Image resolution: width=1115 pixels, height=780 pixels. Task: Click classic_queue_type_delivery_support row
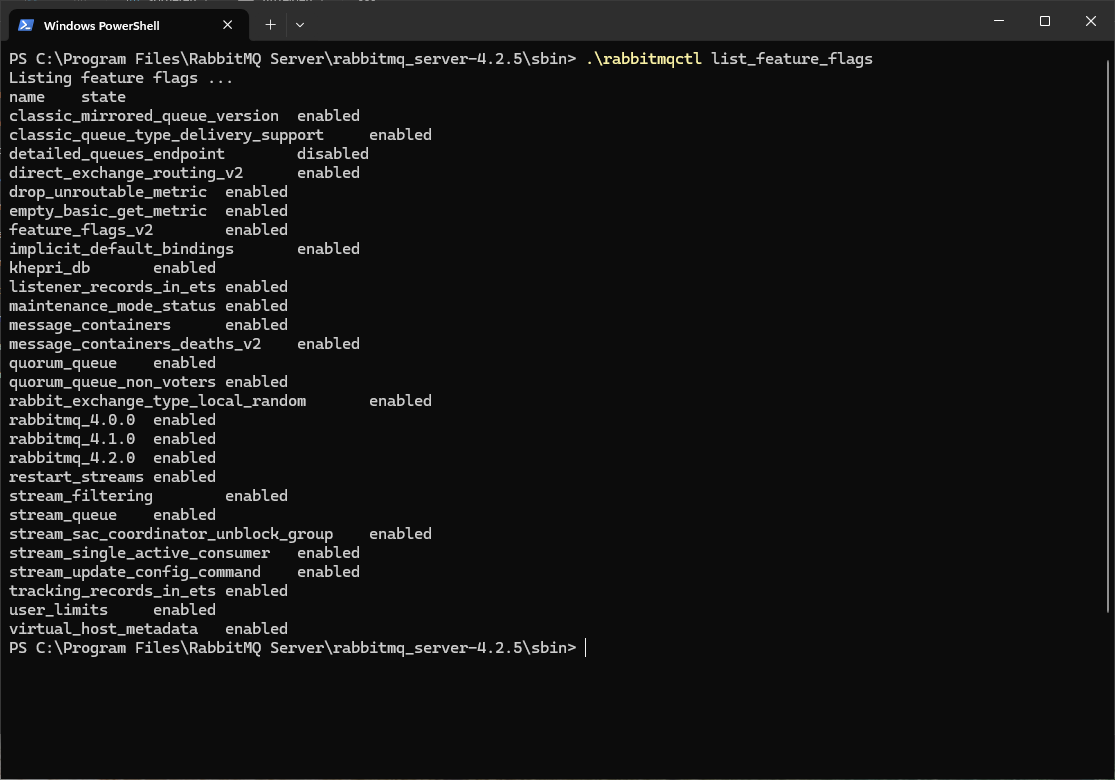(x=220, y=135)
